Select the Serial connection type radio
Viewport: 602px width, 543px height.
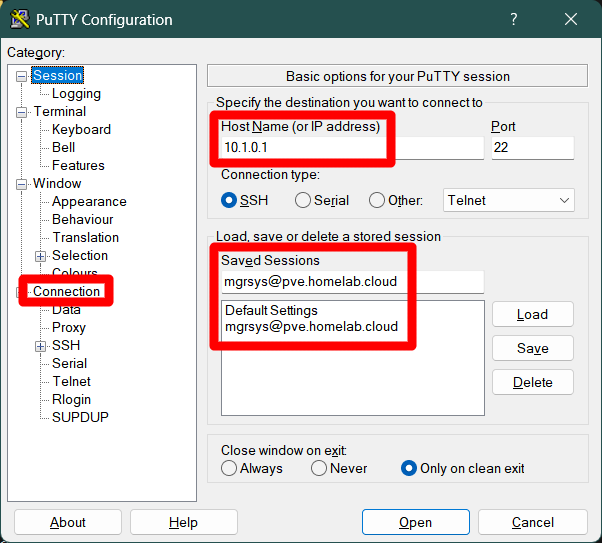(x=303, y=200)
